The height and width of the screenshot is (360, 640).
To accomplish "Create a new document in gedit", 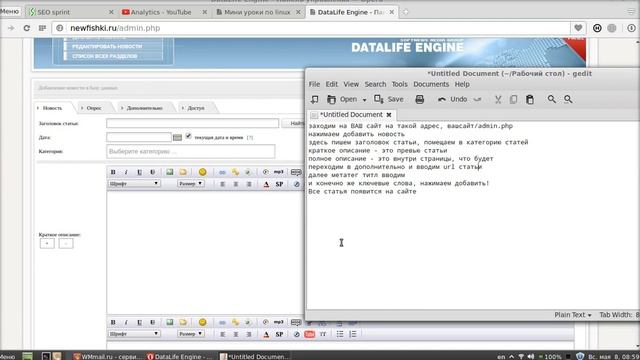I will point(315,99).
